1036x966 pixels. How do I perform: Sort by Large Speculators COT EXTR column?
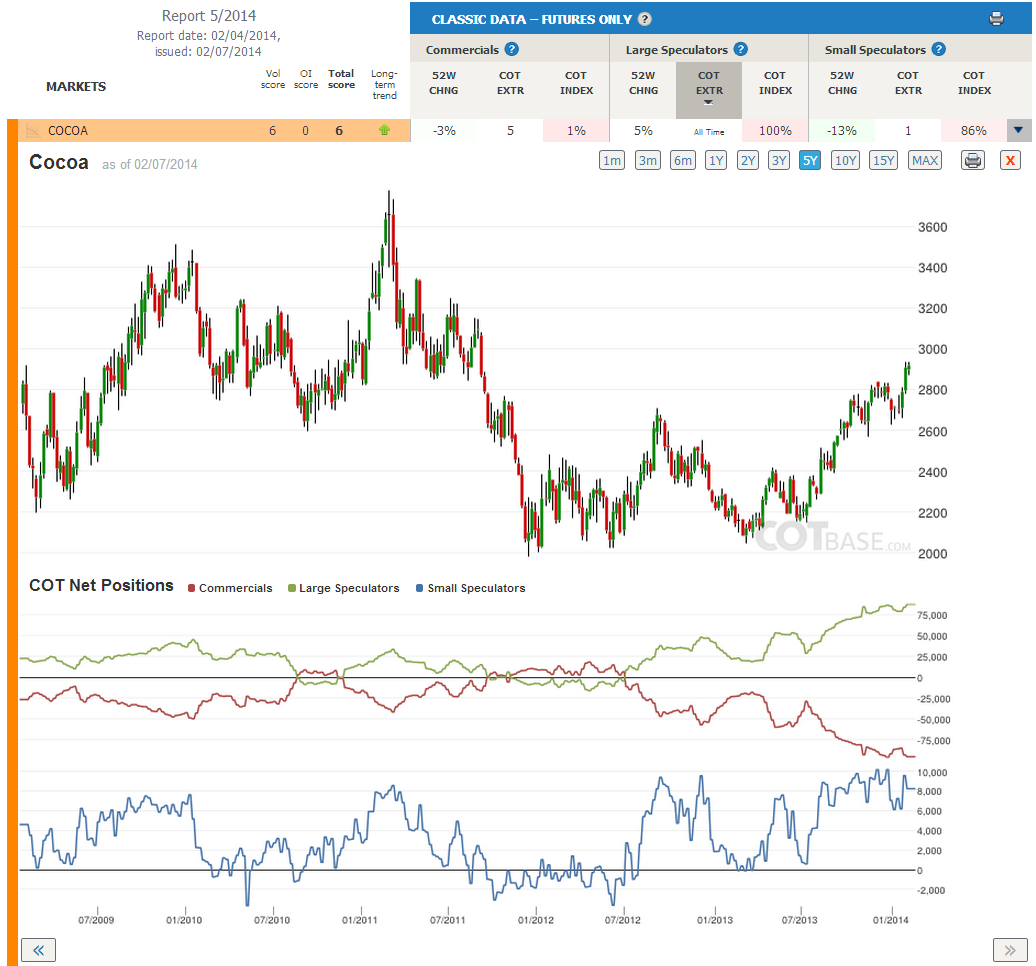tap(709, 89)
